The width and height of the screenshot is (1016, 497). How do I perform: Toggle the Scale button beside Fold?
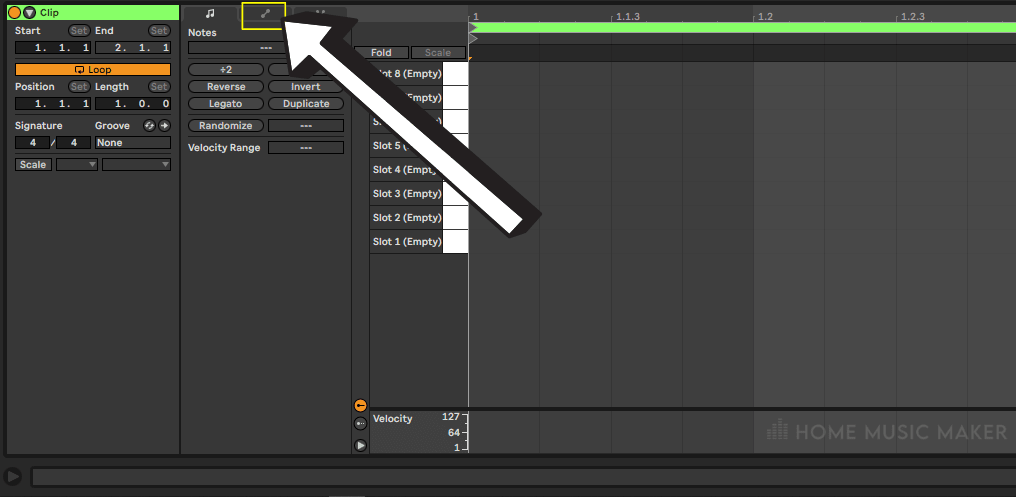pyautogui.click(x=438, y=52)
